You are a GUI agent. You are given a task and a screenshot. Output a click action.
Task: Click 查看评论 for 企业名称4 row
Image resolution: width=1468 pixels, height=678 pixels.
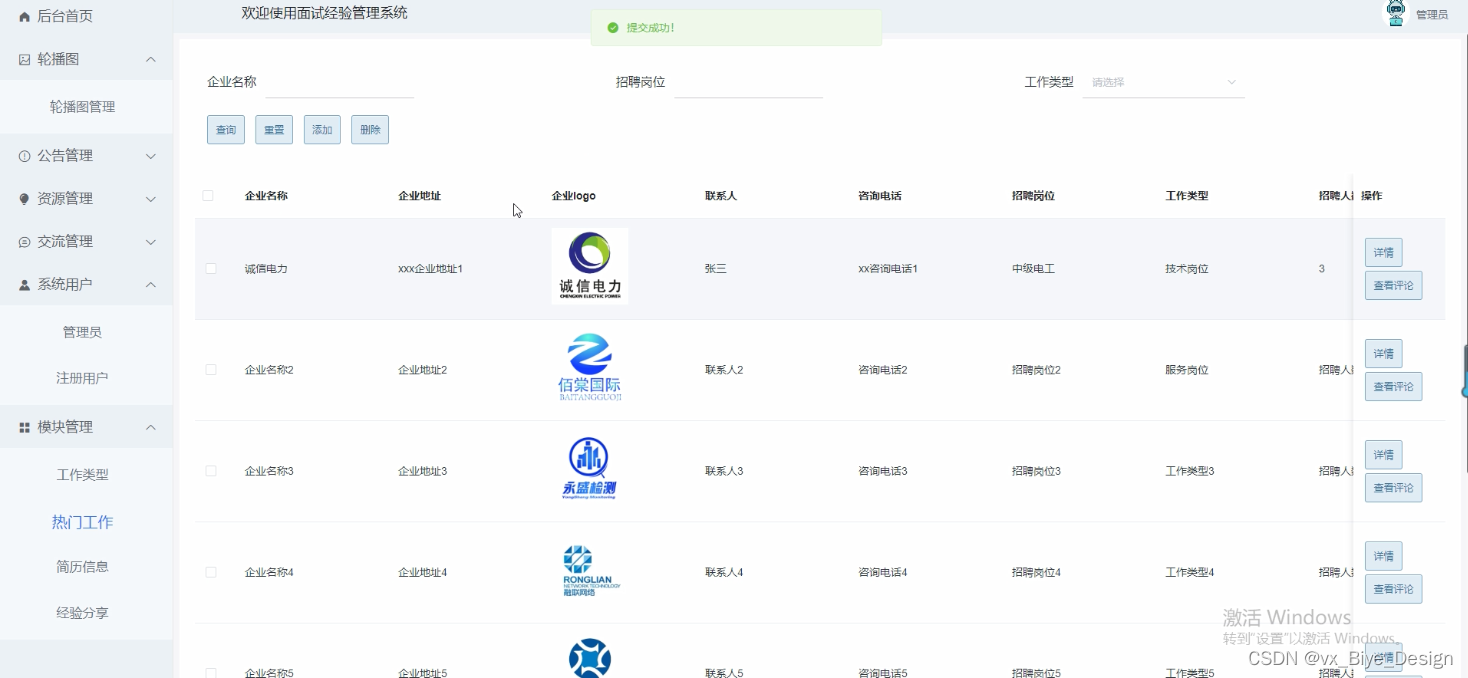[1393, 589]
